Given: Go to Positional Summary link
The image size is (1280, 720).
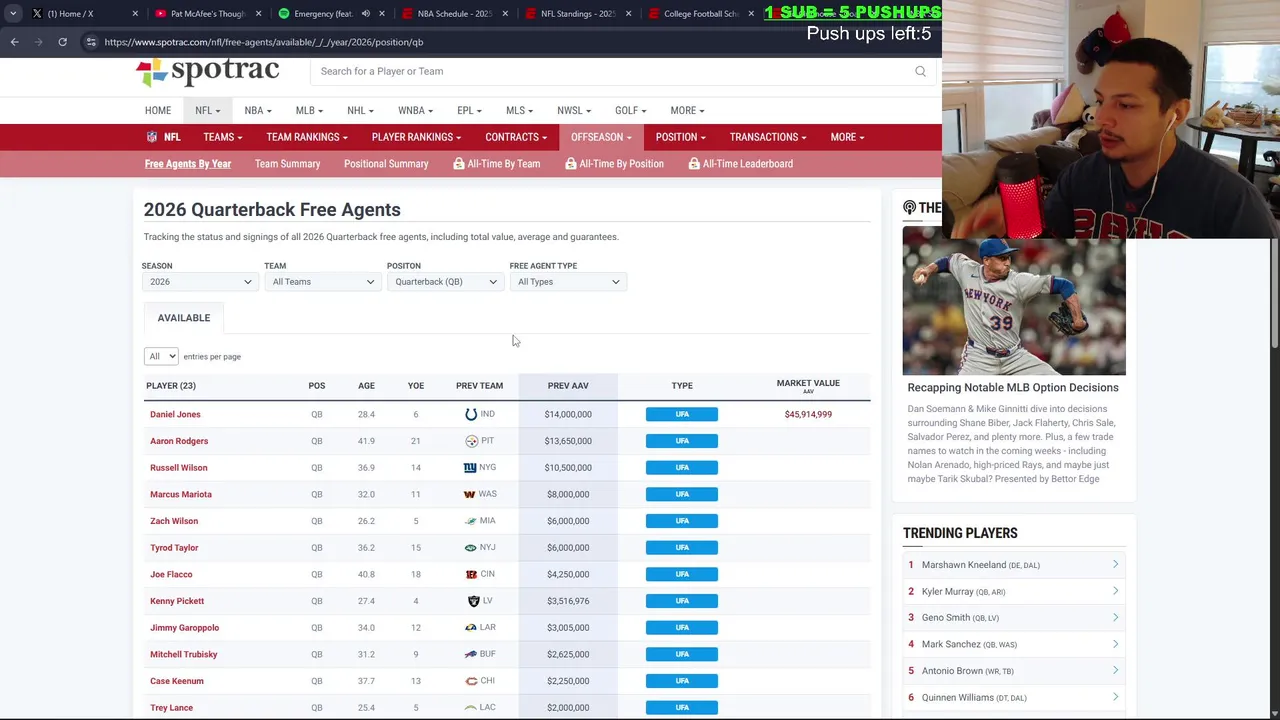Looking at the screenshot, I should [386, 164].
